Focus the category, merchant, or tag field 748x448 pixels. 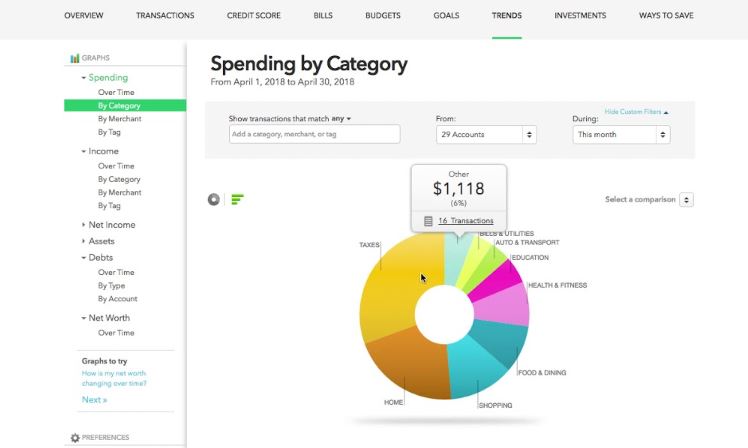314,134
